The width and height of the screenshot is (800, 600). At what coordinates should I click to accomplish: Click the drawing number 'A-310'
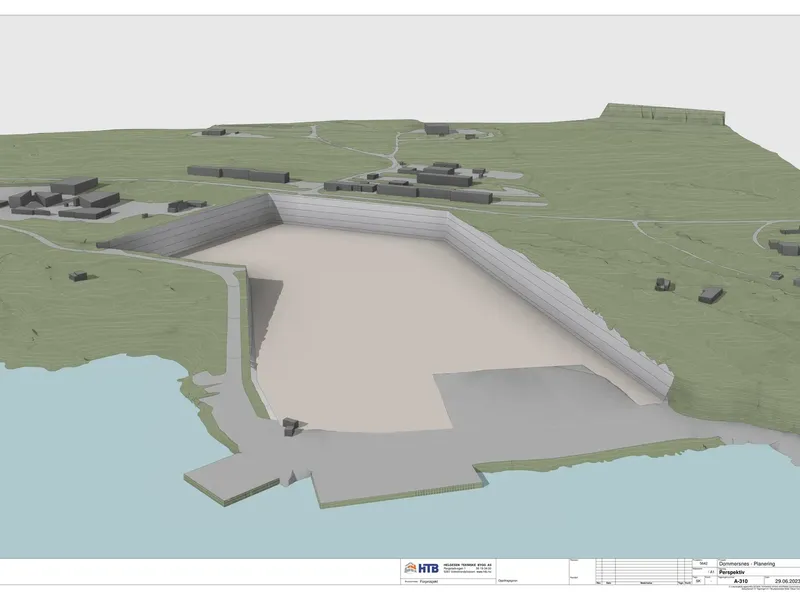click(x=740, y=581)
